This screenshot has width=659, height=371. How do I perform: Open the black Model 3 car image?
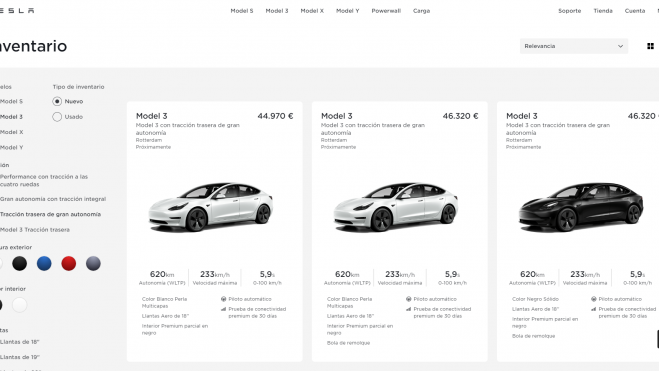pos(580,207)
